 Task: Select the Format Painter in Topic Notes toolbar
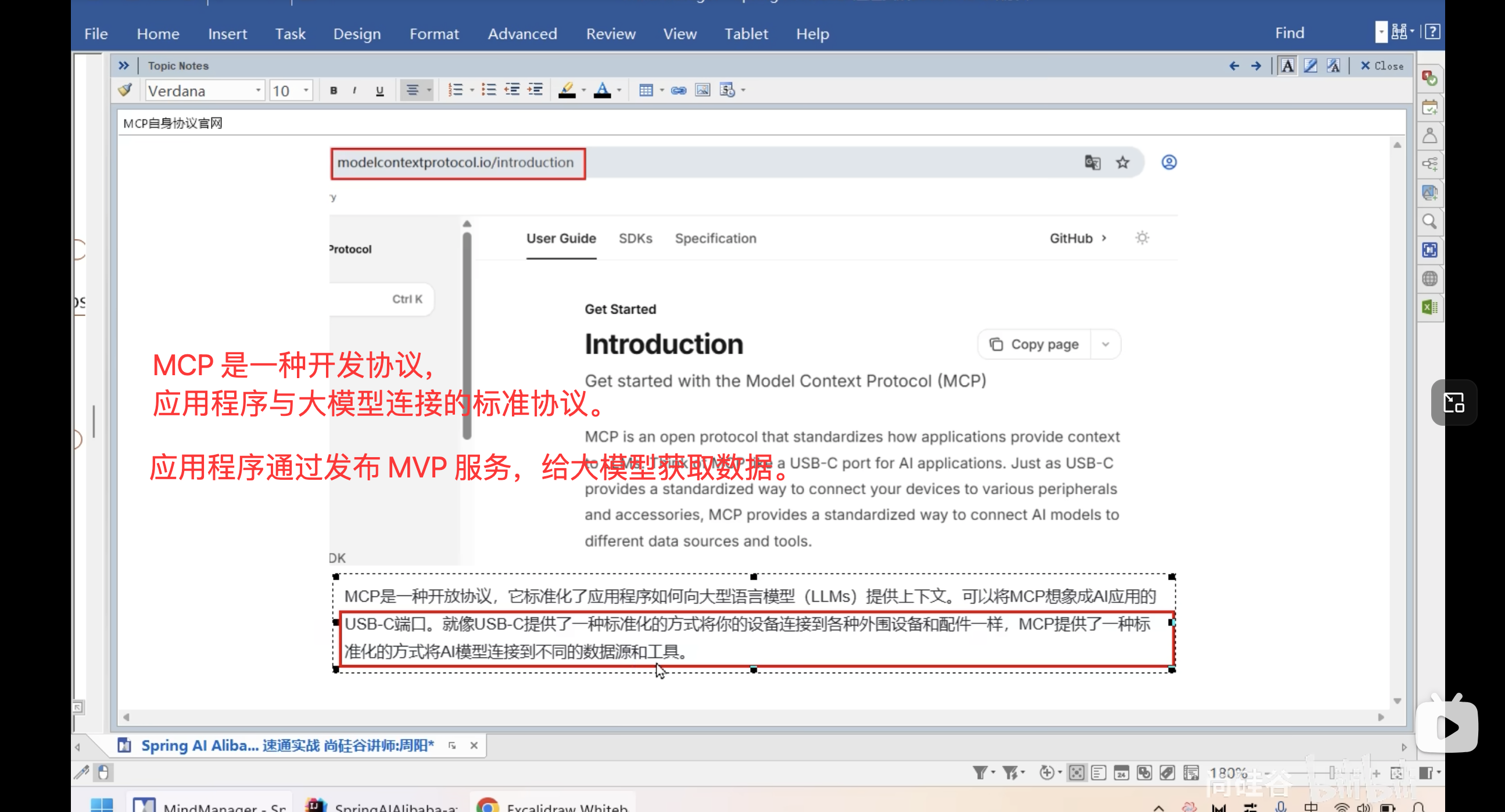(x=124, y=90)
